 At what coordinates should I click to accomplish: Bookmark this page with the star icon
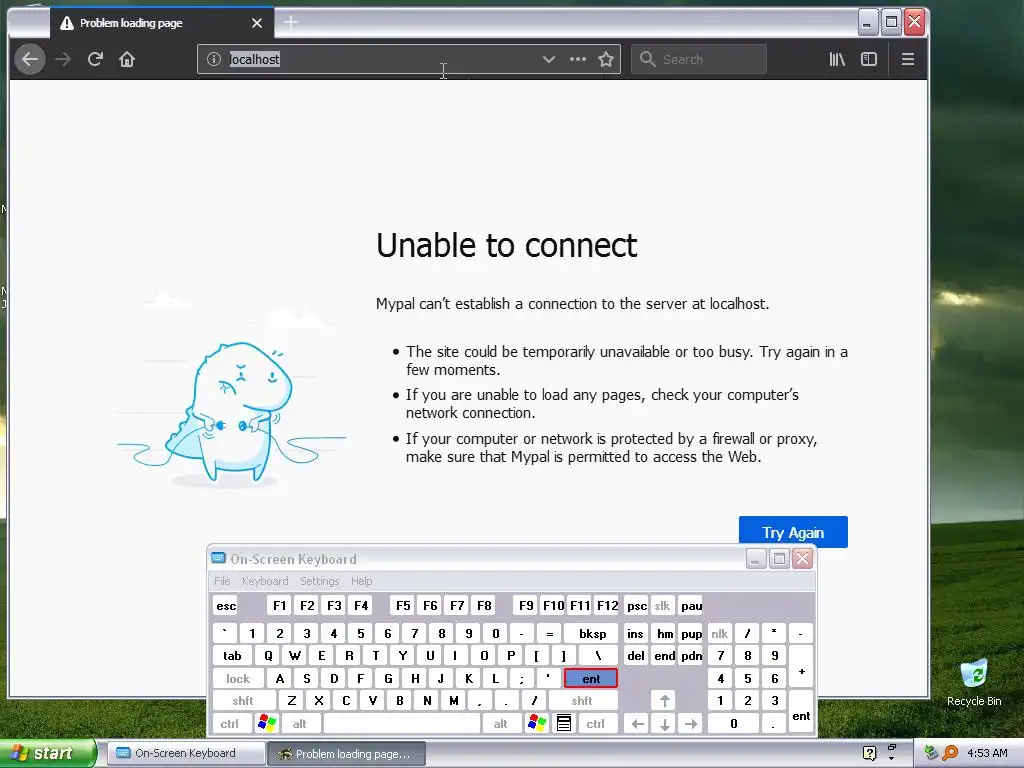(606, 59)
